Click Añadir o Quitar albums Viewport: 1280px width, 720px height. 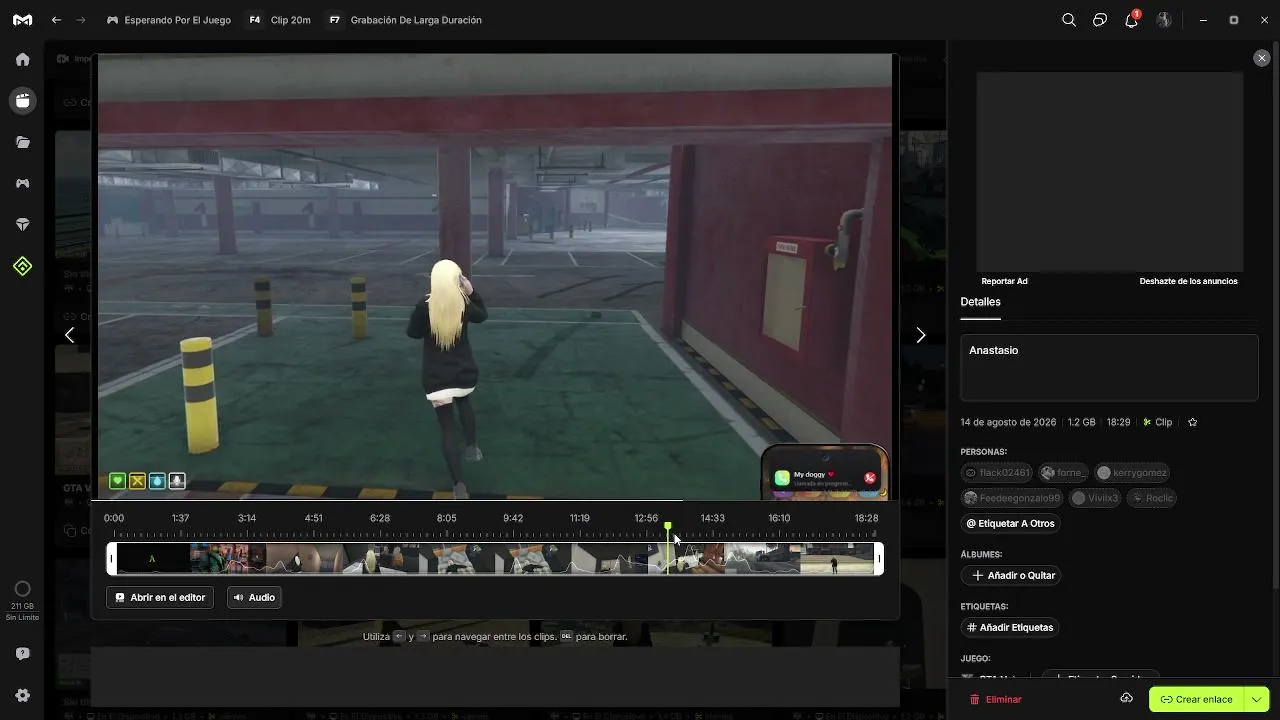tap(1013, 575)
